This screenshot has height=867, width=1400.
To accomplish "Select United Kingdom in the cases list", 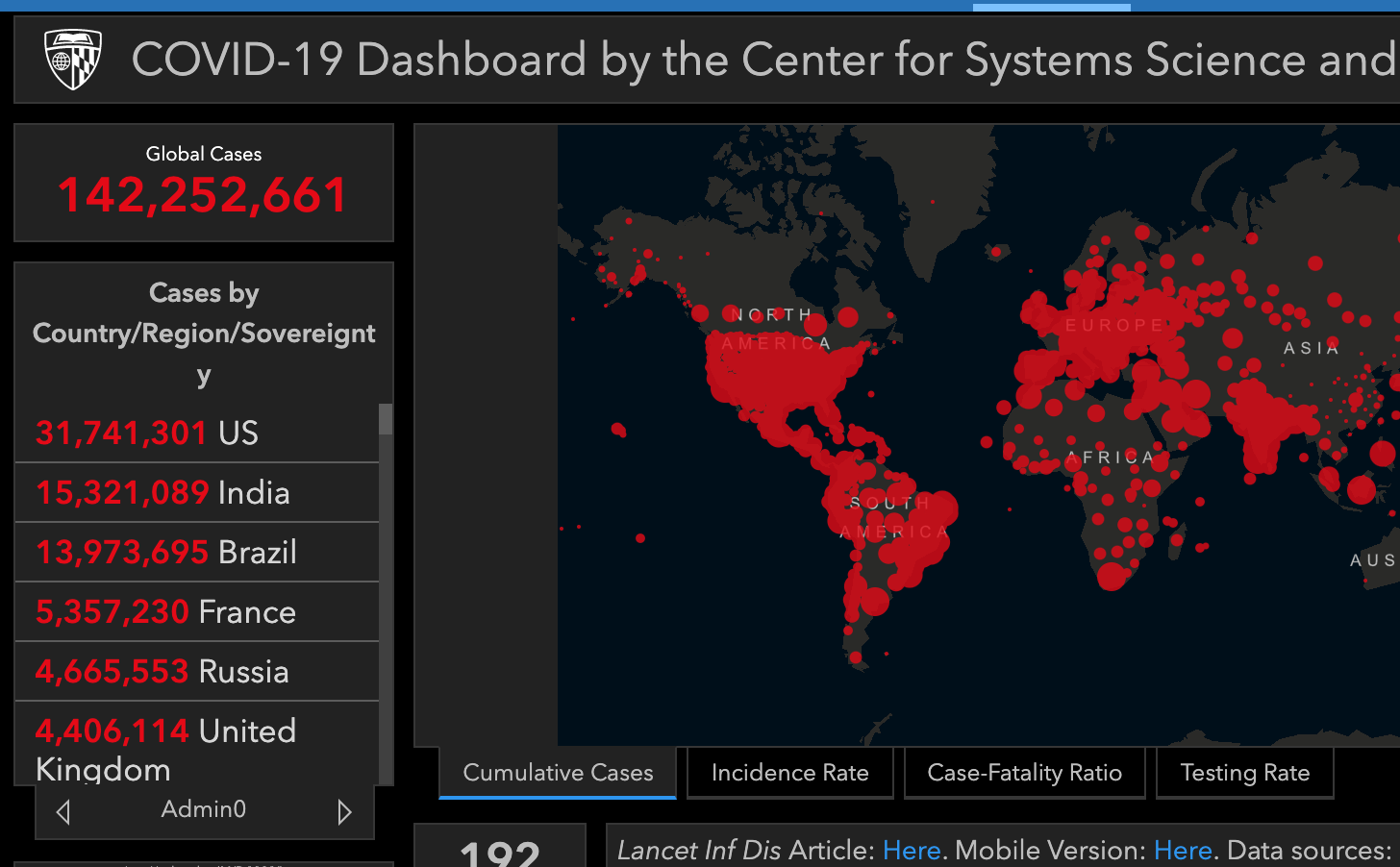I will click(x=197, y=744).
